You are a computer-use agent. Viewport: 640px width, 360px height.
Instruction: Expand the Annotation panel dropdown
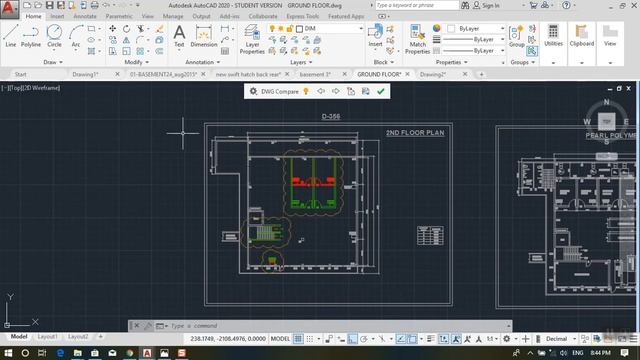pyautogui.click(x=202, y=62)
